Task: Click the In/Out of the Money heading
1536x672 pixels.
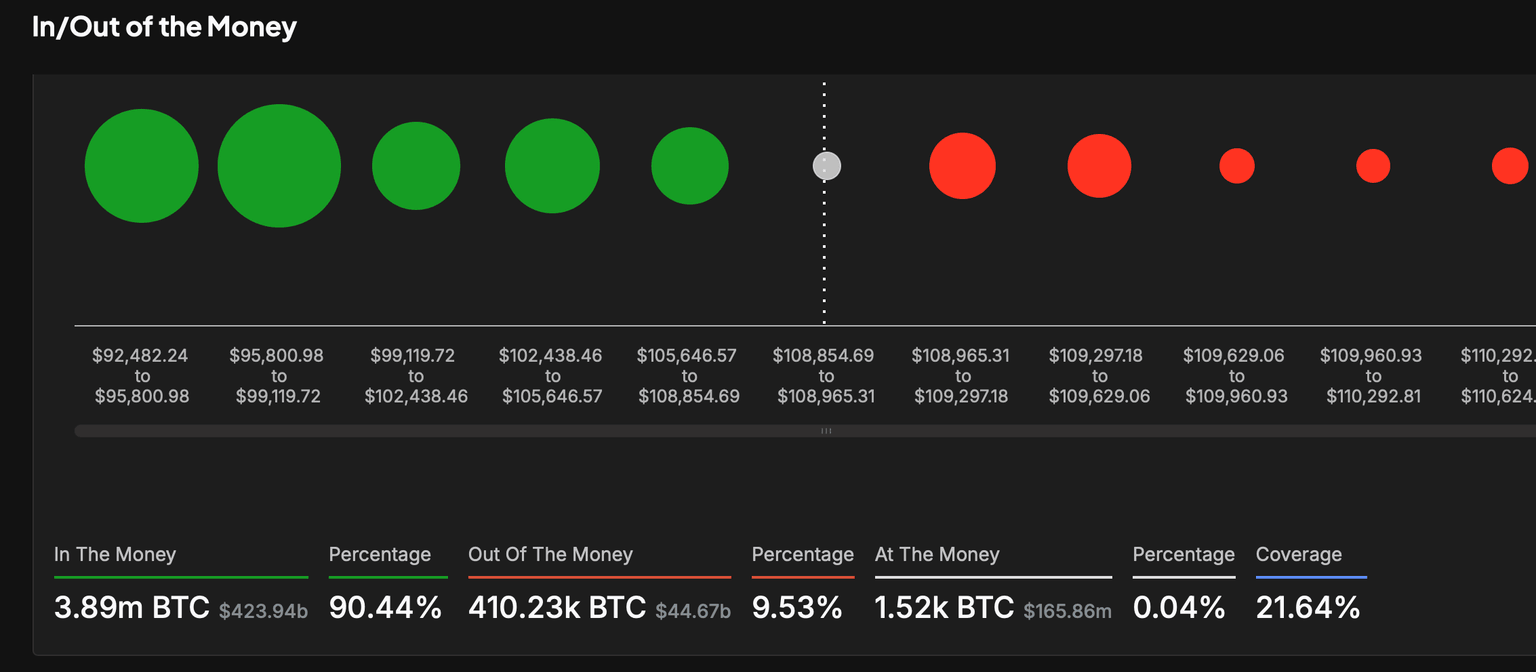Action: (164, 27)
